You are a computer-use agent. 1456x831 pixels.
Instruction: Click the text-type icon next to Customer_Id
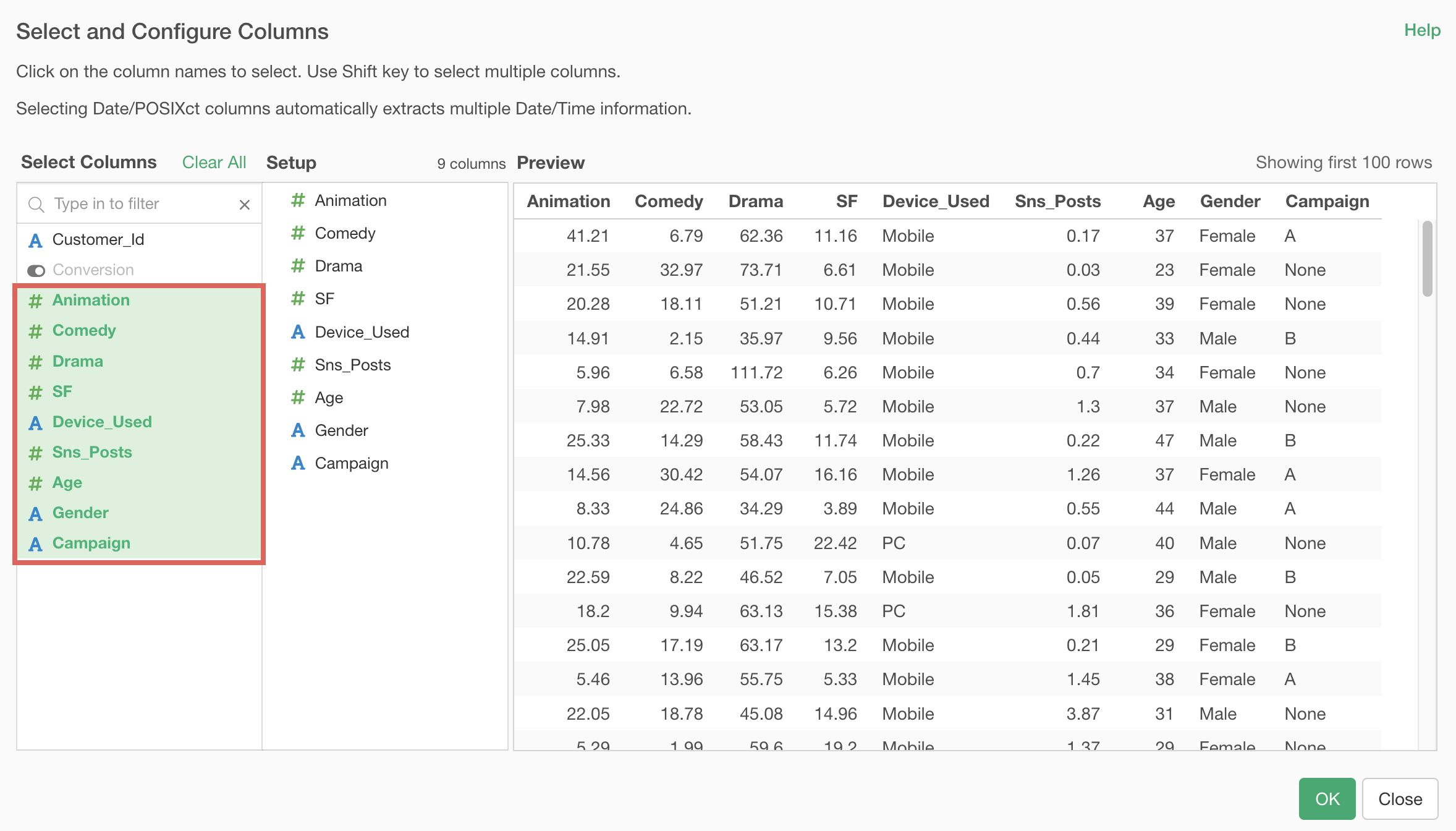(36, 240)
